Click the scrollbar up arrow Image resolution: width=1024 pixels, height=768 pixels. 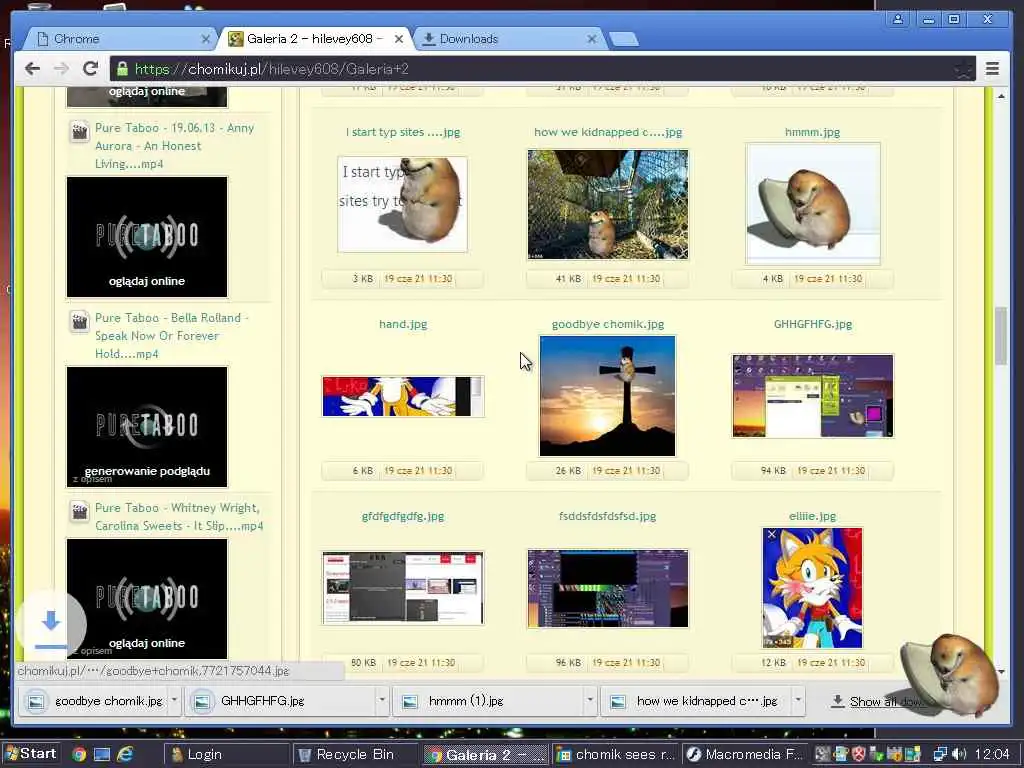(x=1001, y=97)
